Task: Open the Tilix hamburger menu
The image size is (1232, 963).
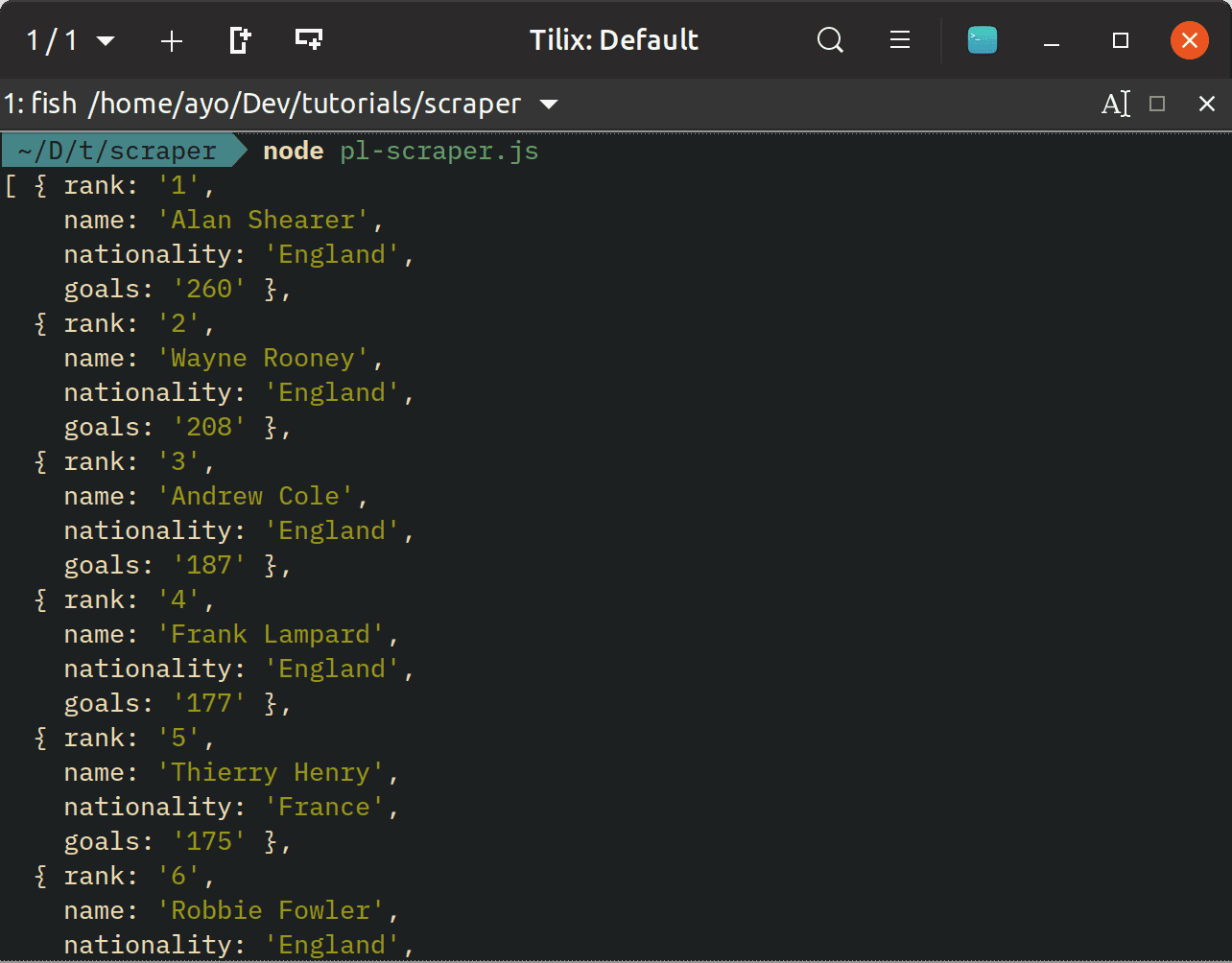Action: point(899,40)
